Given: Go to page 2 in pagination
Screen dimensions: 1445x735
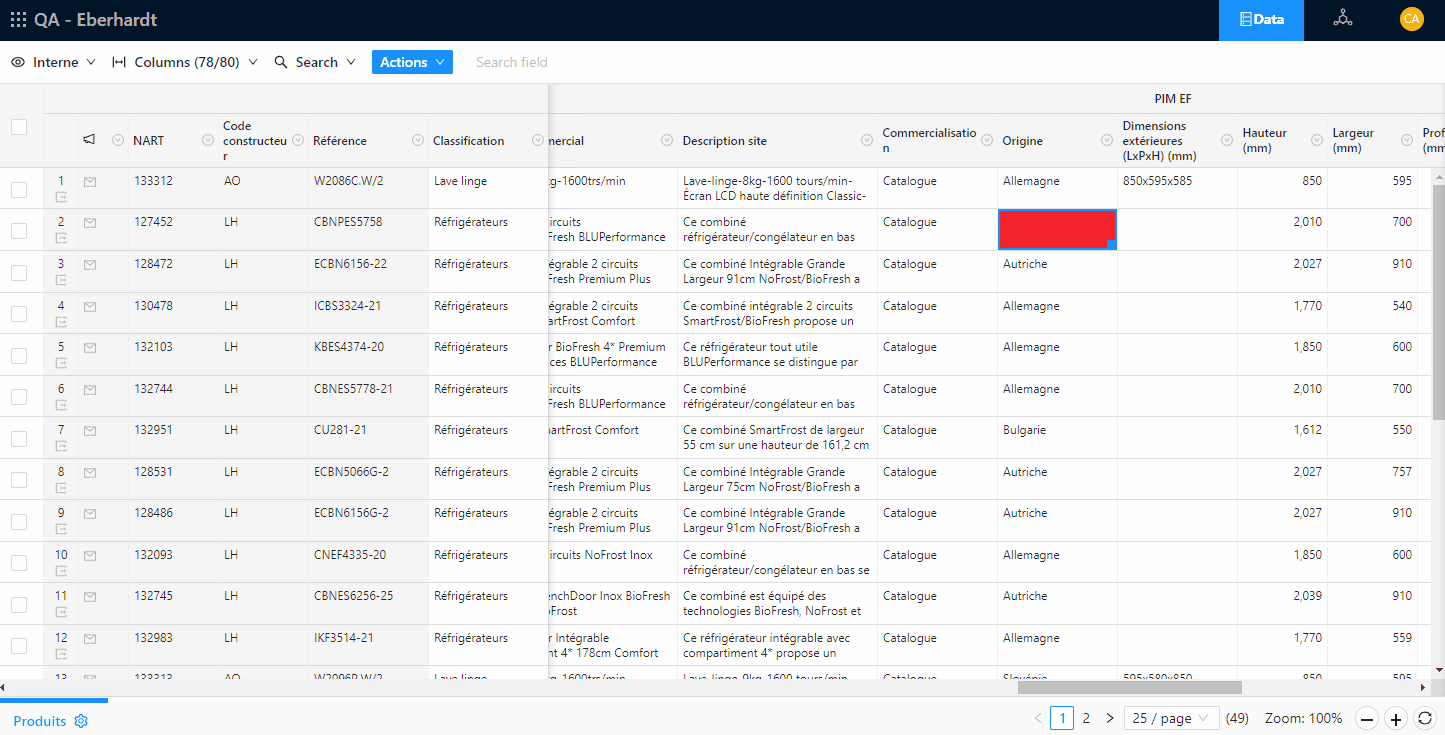Looking at the screenshot, I should (1086, 718).
